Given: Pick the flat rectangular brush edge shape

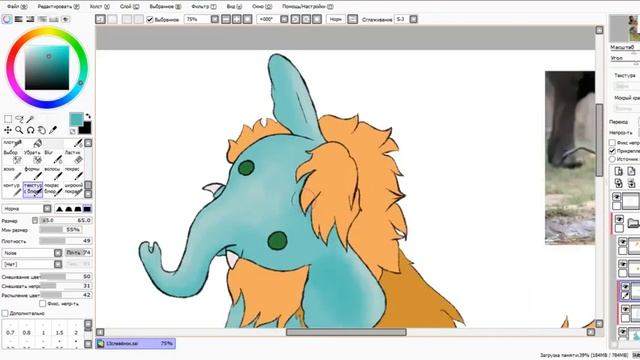Looking at the screenshot, I should (87, 209).
